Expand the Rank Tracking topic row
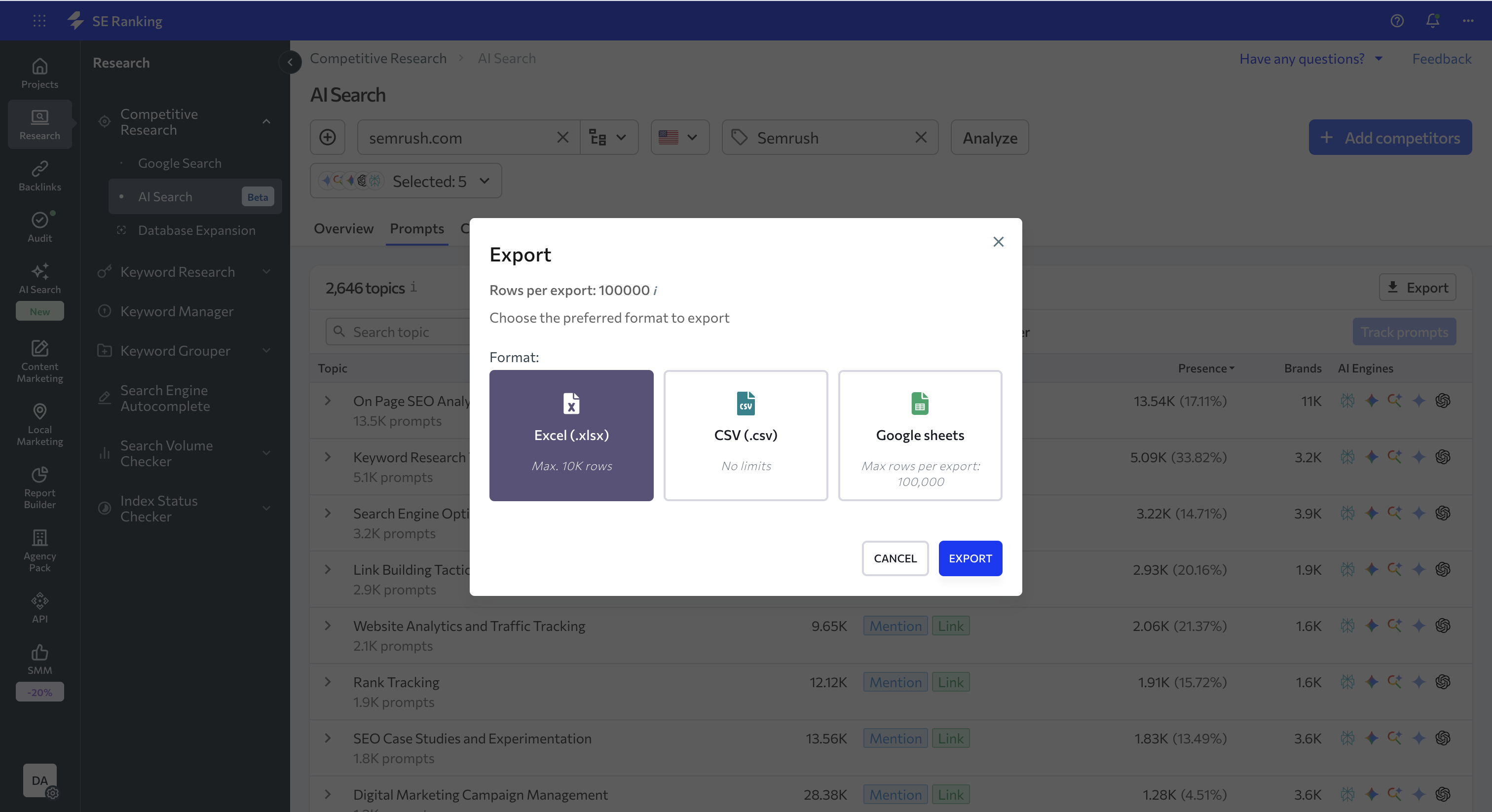Viewport: 1492px width, 812px height. coord(328,682)
